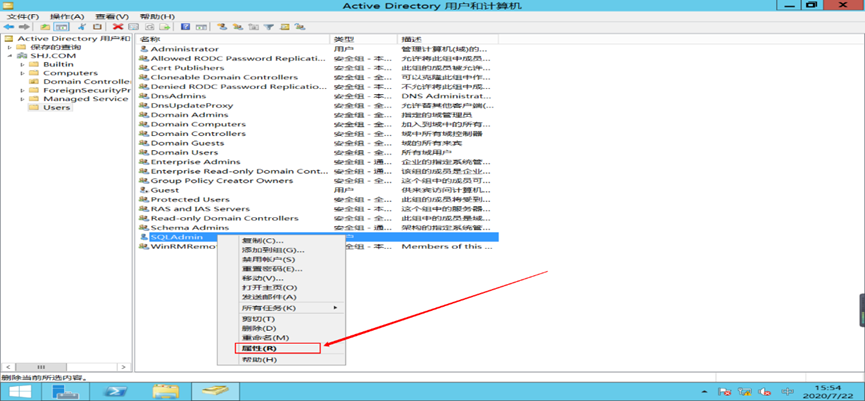Click the Refresh toolbar icon
Image resolution: width=865 pixels, height=401 pixels.
coord(149,26)
